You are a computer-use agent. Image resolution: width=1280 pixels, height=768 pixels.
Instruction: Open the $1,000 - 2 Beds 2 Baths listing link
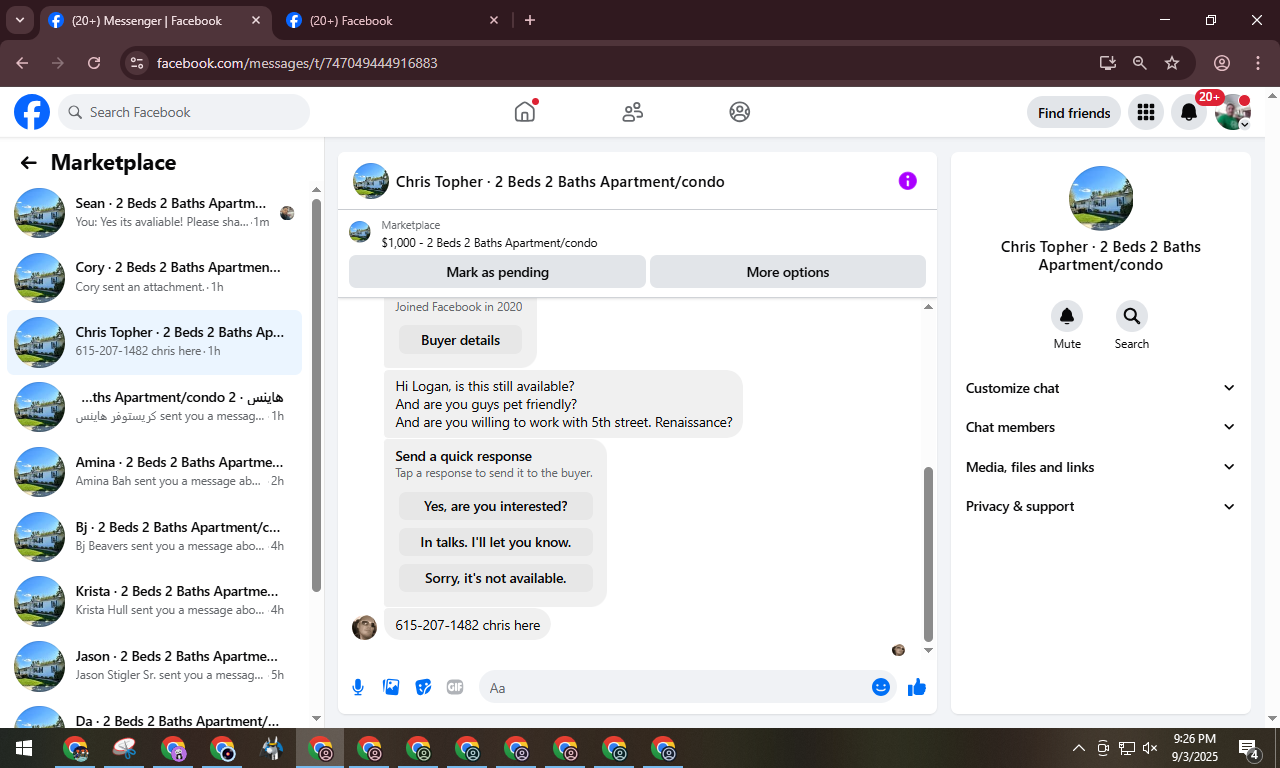489,243
